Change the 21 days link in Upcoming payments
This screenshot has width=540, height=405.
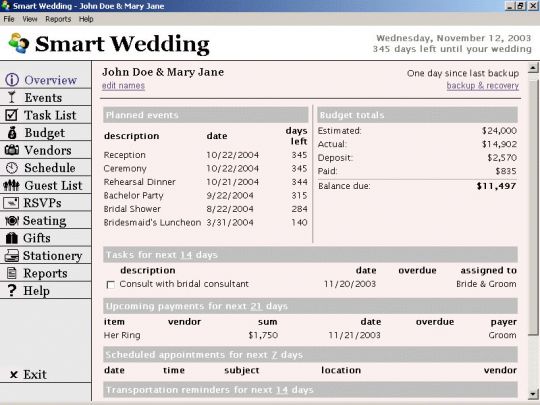pyautogui.click(x=256, y=306)
